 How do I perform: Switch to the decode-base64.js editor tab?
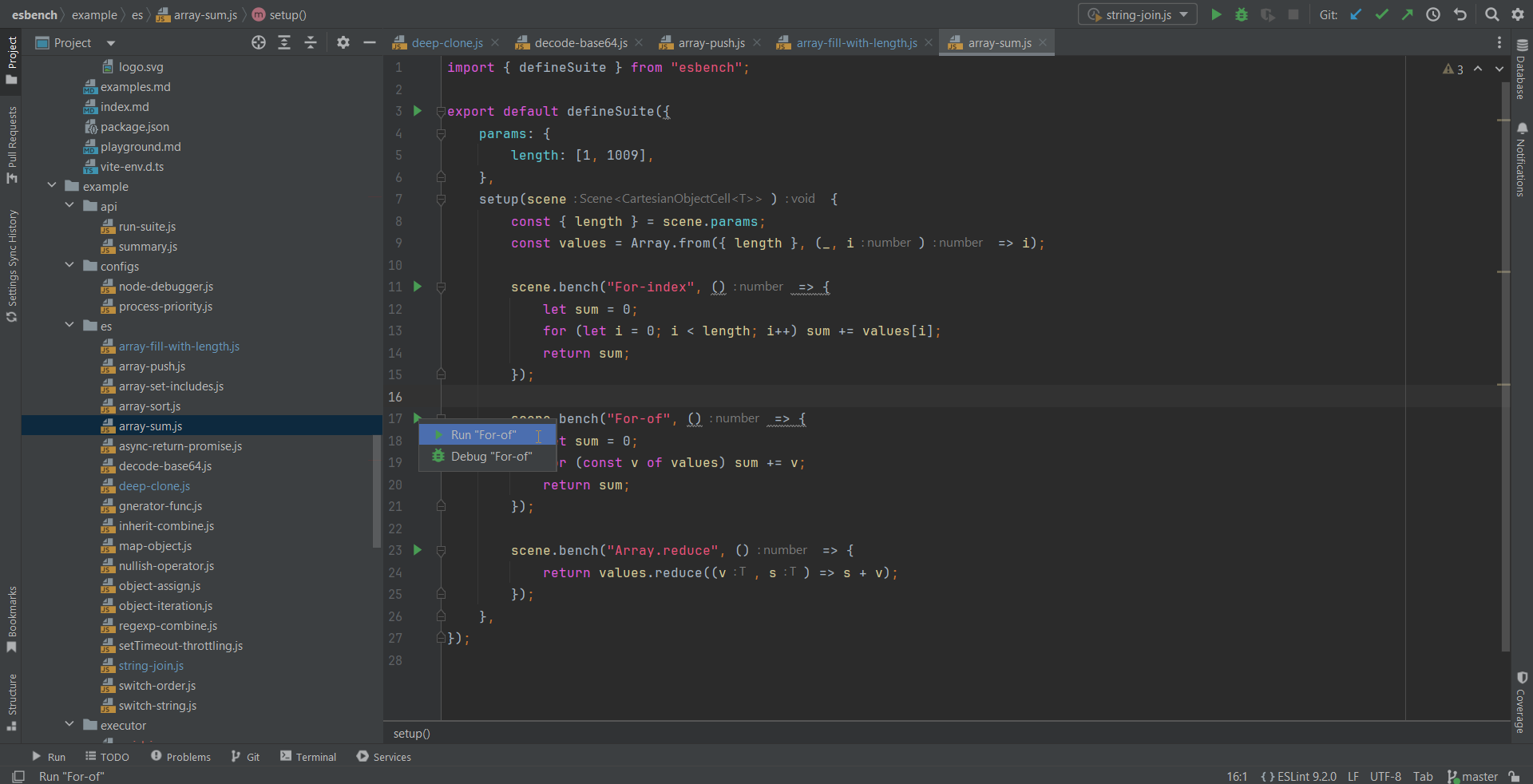(580, 43)
